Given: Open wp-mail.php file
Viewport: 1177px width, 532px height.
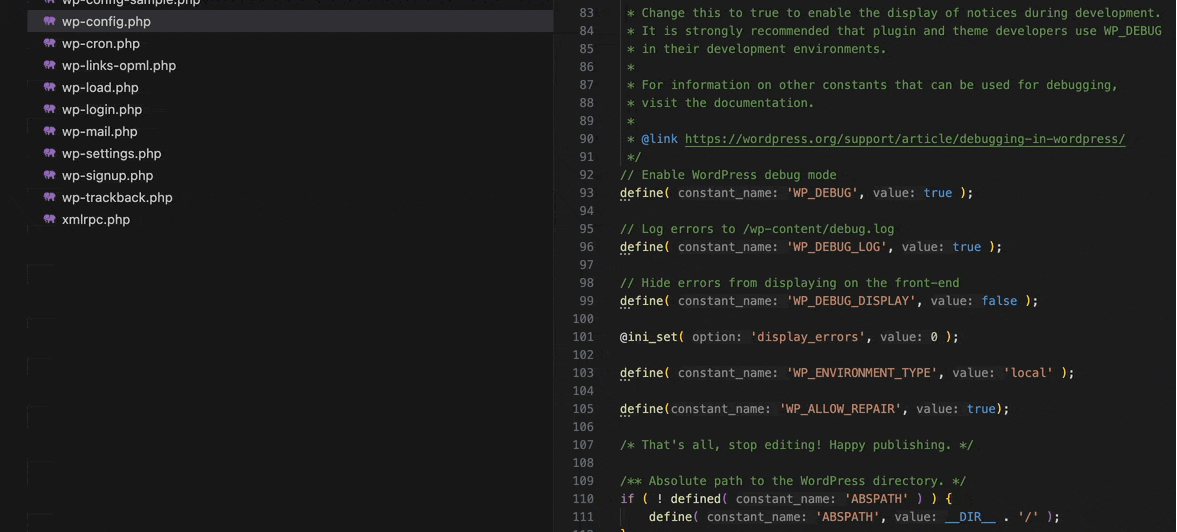Looking at the screenshot, I should pyautogui.click(x=100, y=131).
